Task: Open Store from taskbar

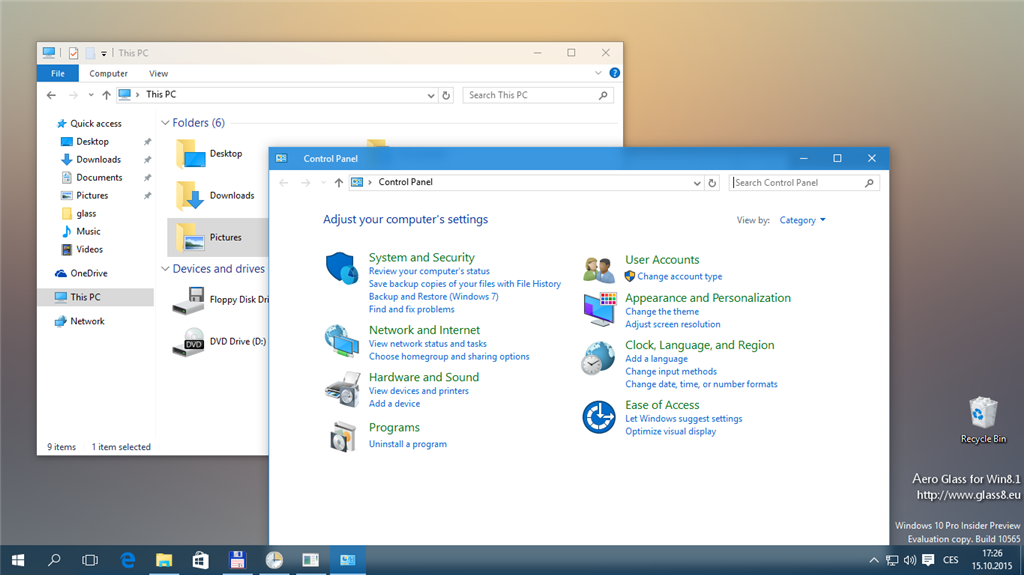Action: (x=200, y=560)
